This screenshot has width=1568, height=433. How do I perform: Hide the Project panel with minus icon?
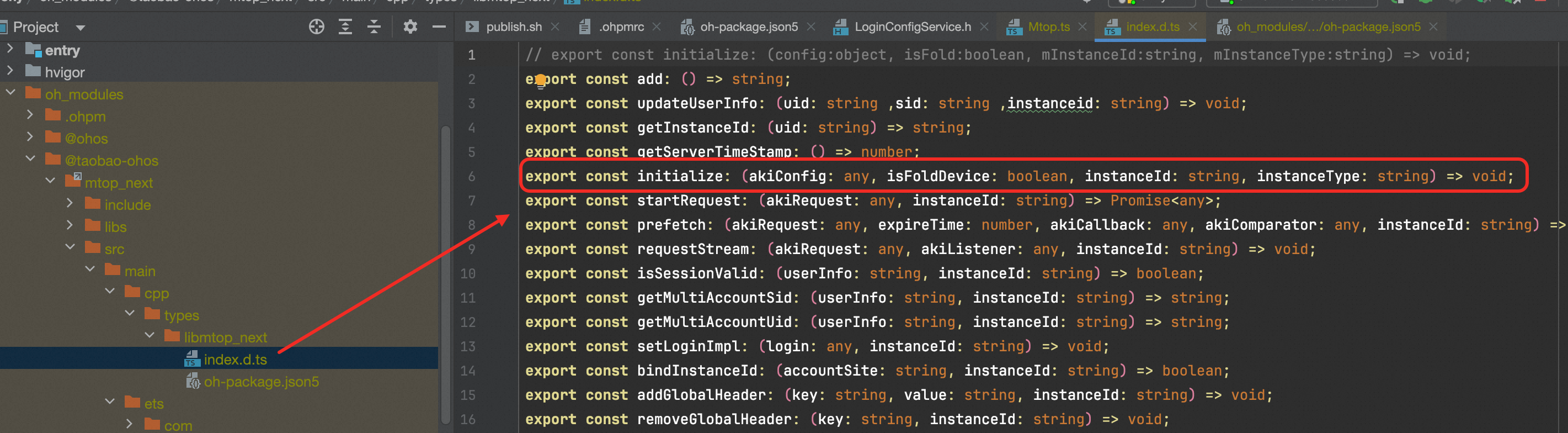click(x=438, y=27)
